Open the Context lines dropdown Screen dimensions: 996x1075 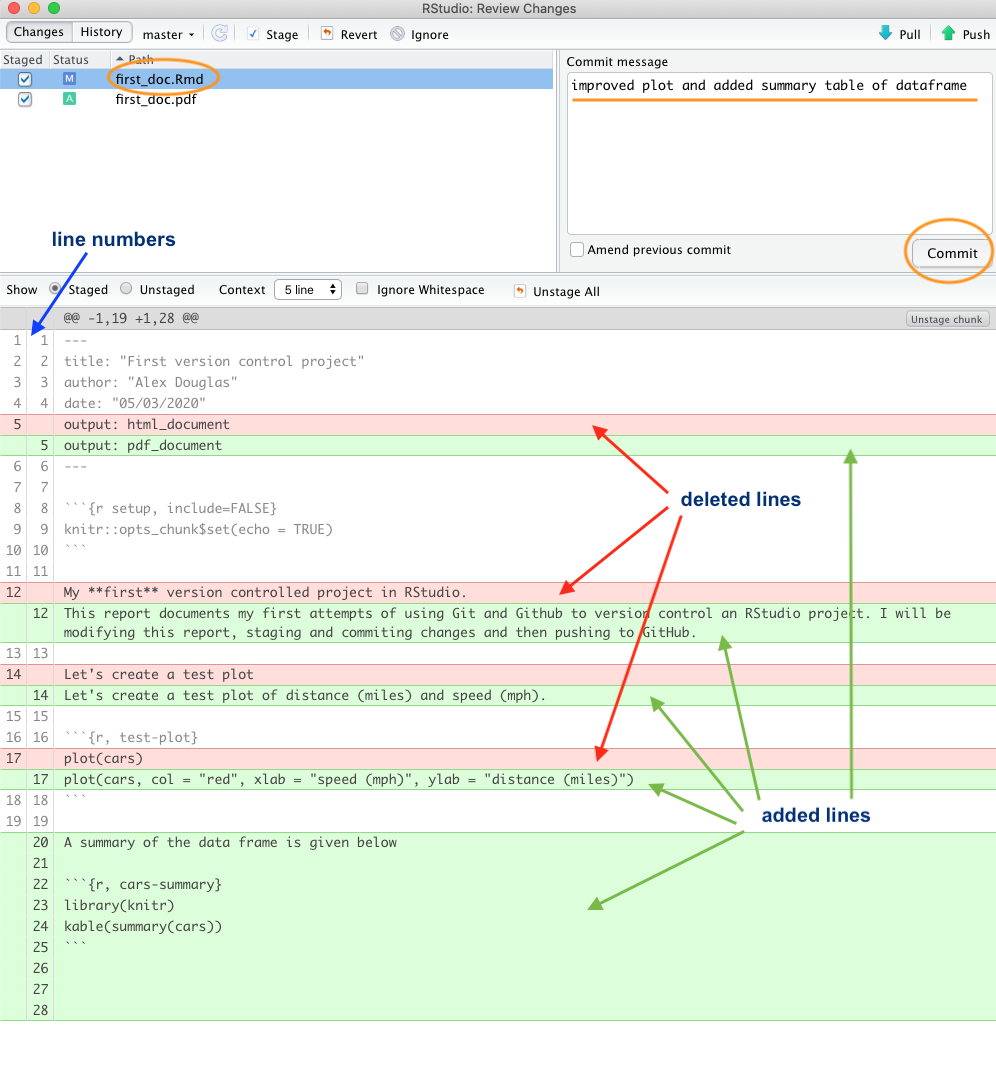307,290
